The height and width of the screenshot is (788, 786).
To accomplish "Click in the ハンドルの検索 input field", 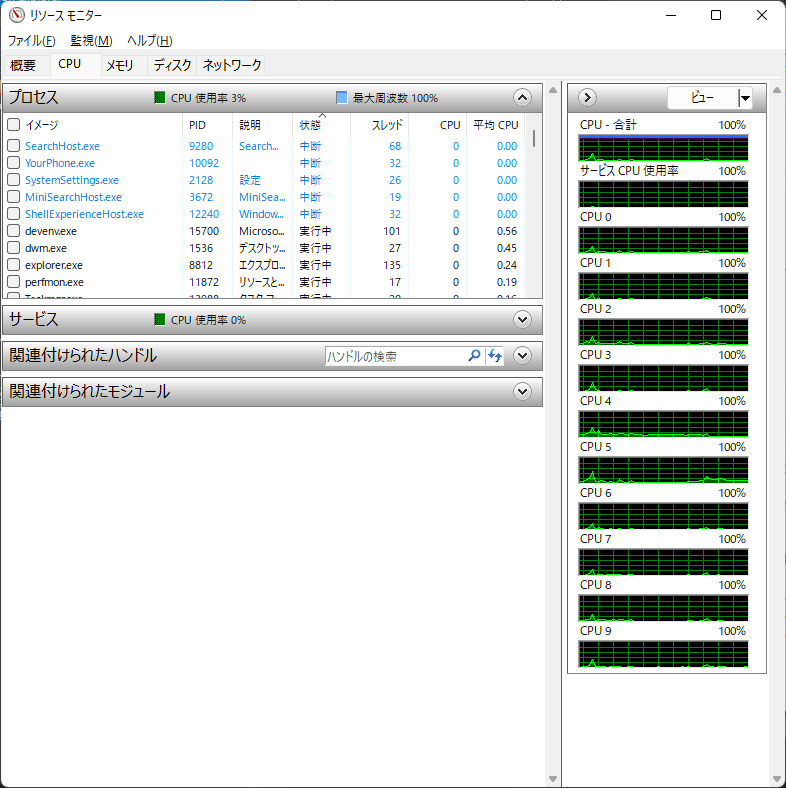I will click(x=395, y=356).
